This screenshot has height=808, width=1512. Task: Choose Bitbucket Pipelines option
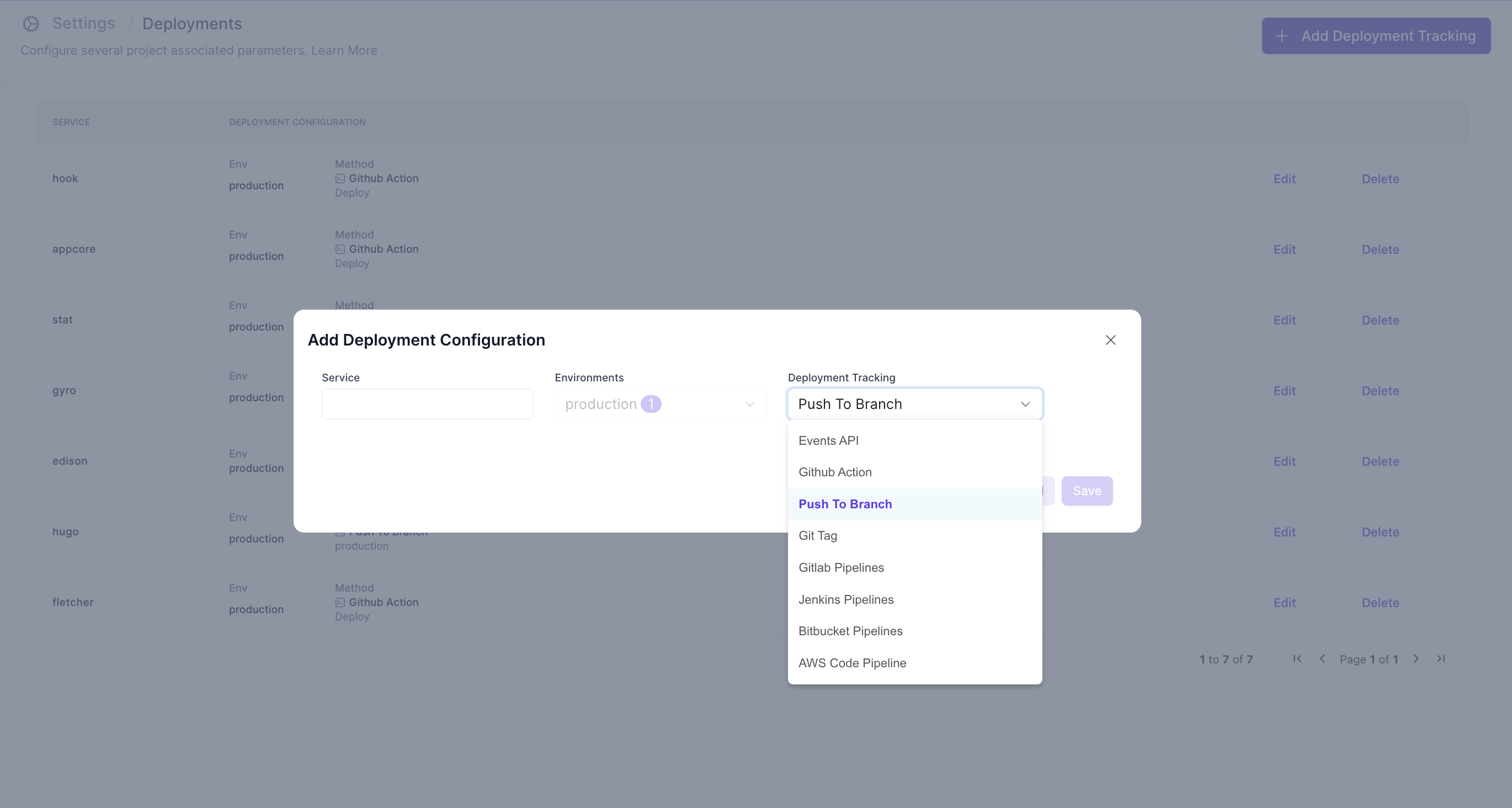click(x=915, y=631)
